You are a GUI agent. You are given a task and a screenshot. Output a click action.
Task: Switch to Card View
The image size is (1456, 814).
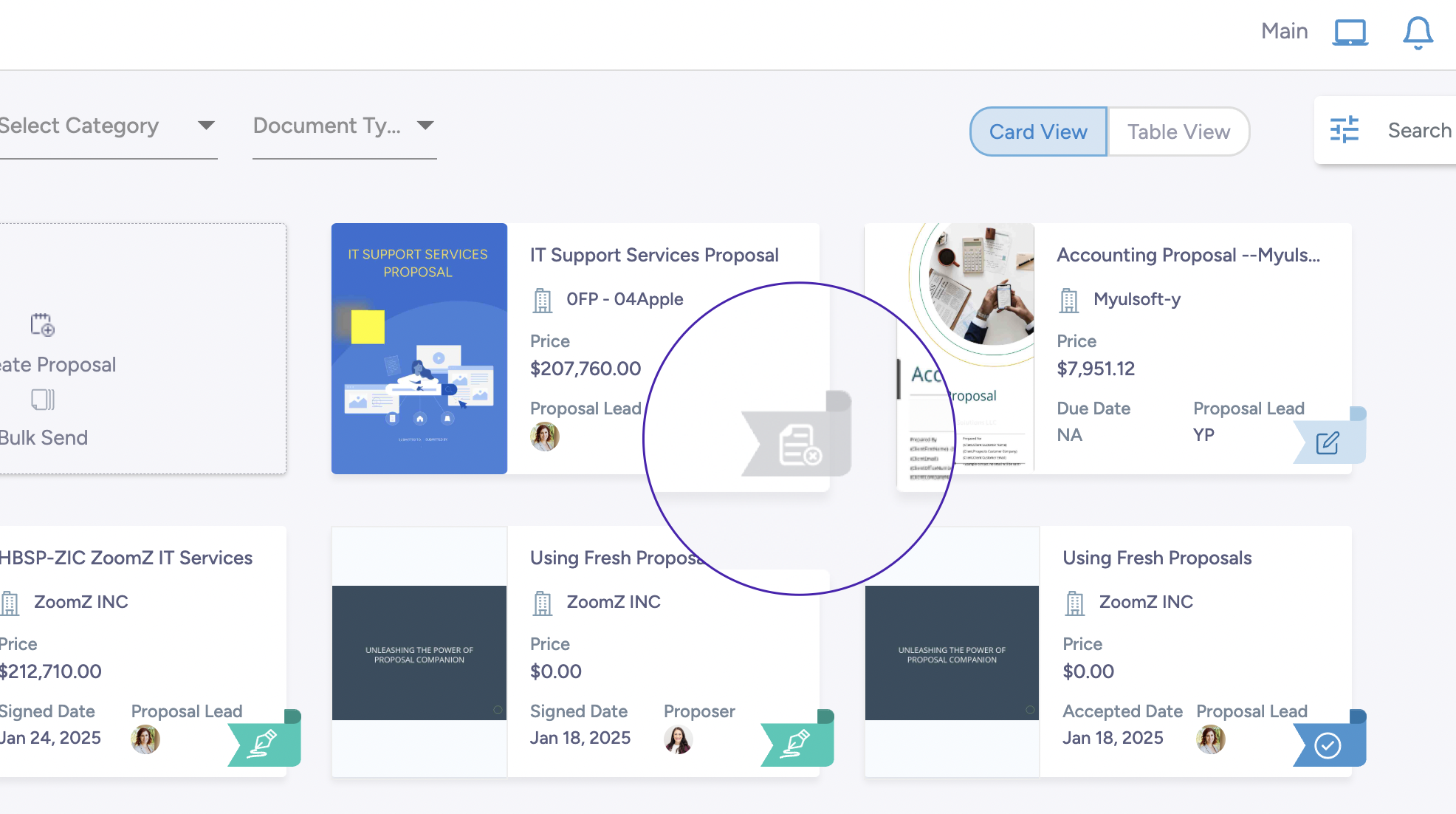[1037, 131]
